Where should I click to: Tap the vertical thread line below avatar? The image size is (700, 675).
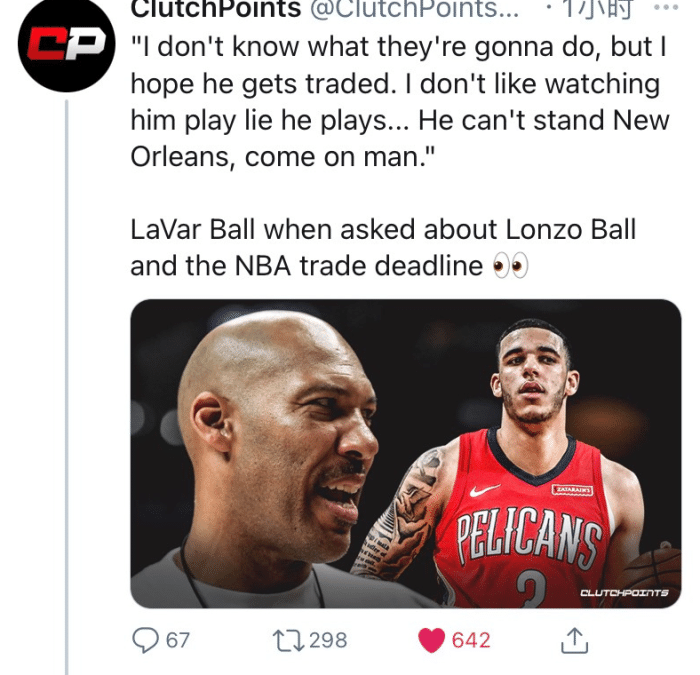point(67,386)
